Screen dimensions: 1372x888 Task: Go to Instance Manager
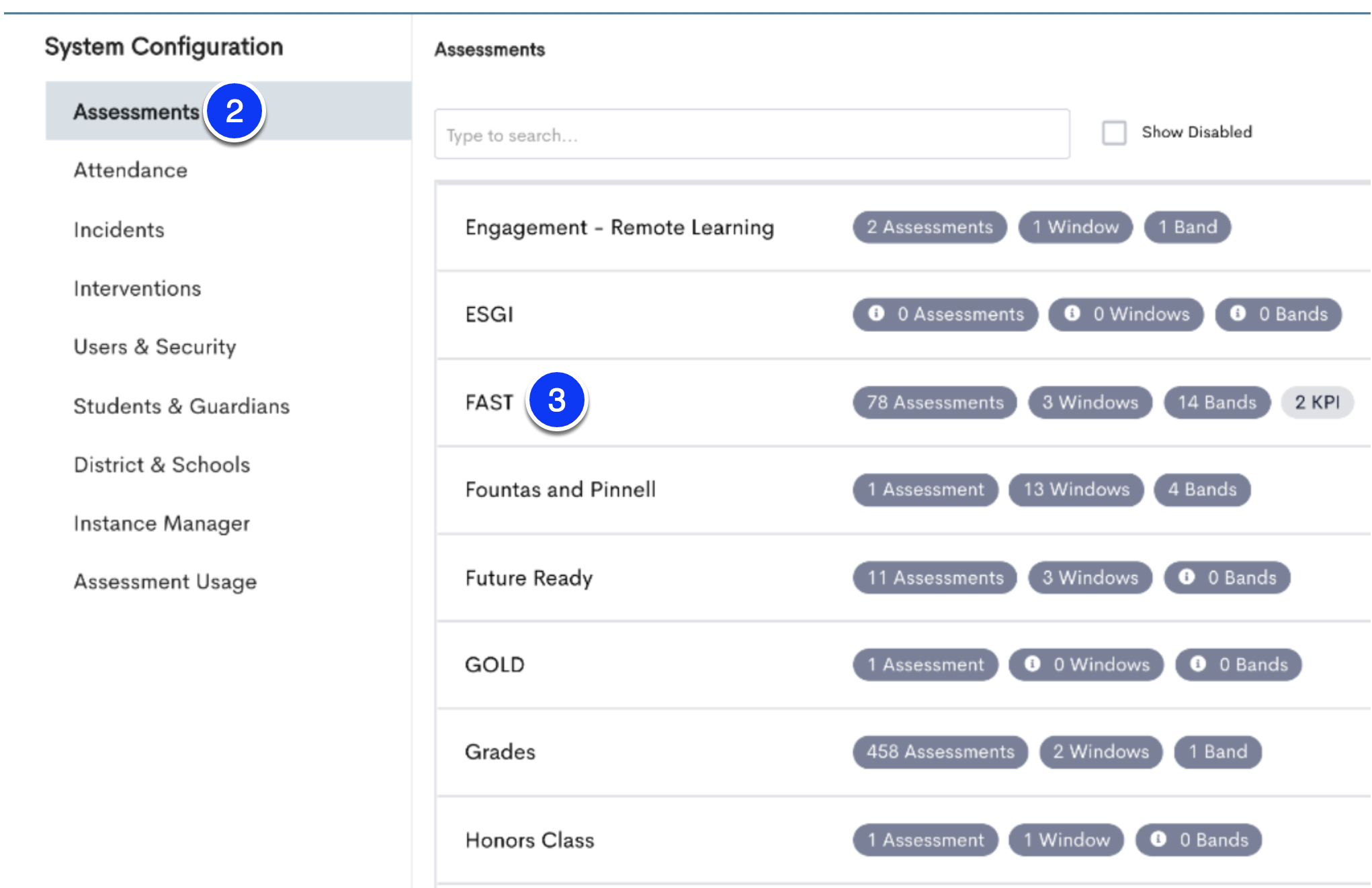click(x=162, y=523)
